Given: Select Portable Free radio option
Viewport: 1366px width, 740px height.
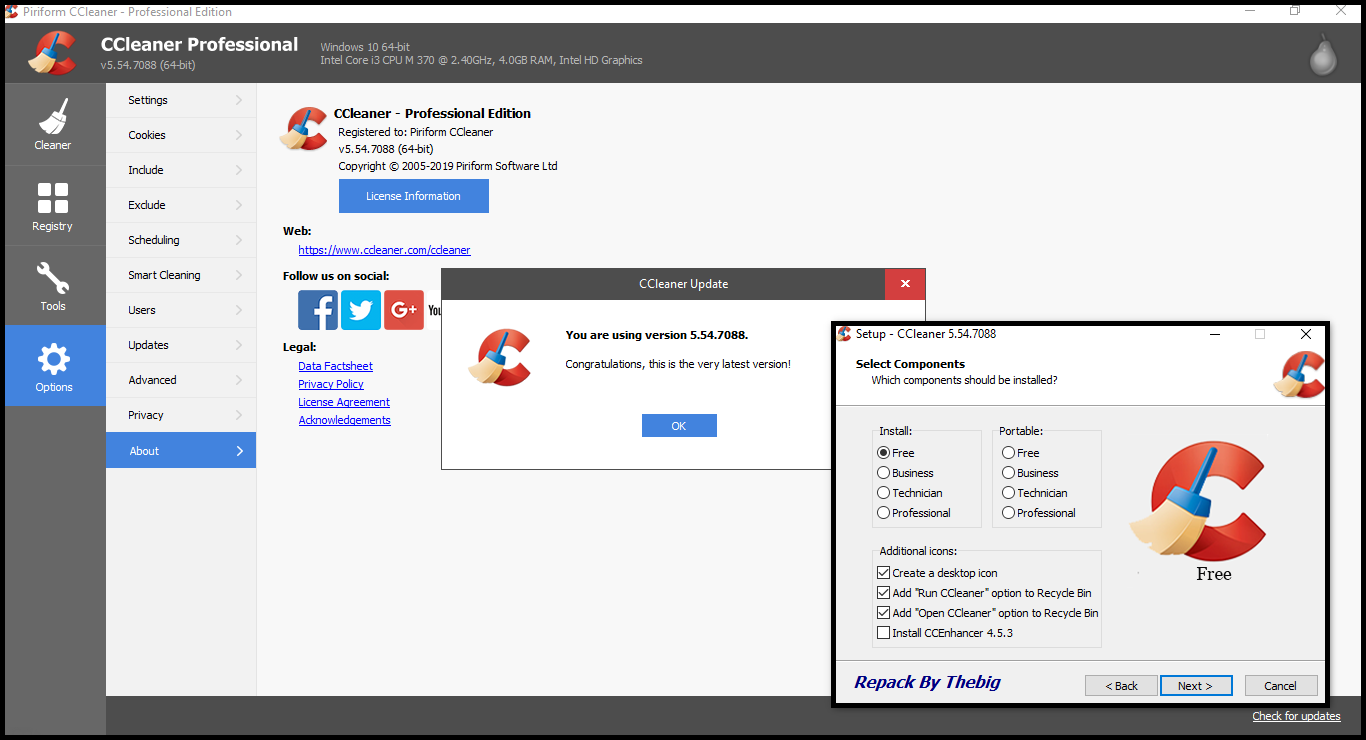Looking at the screenshot, I should pos(1008,453).
